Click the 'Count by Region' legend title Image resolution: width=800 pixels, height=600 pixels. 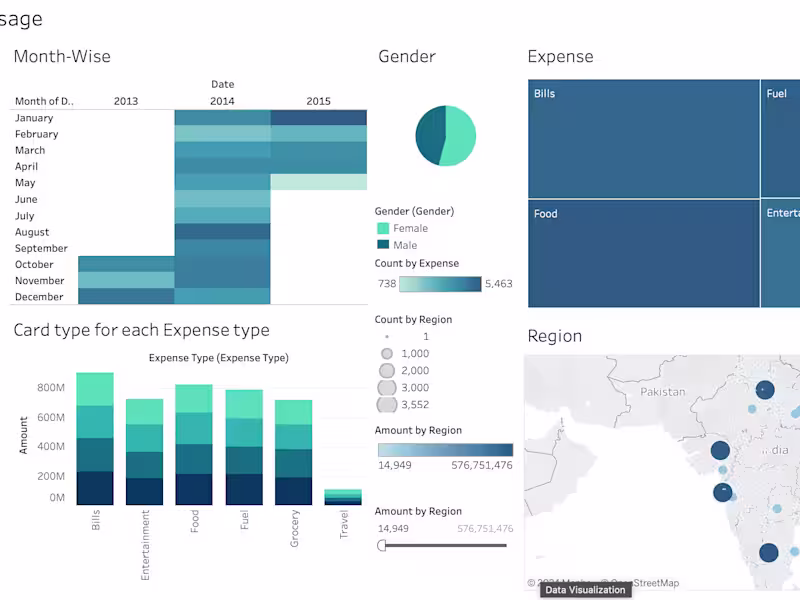tap(413, 319)
